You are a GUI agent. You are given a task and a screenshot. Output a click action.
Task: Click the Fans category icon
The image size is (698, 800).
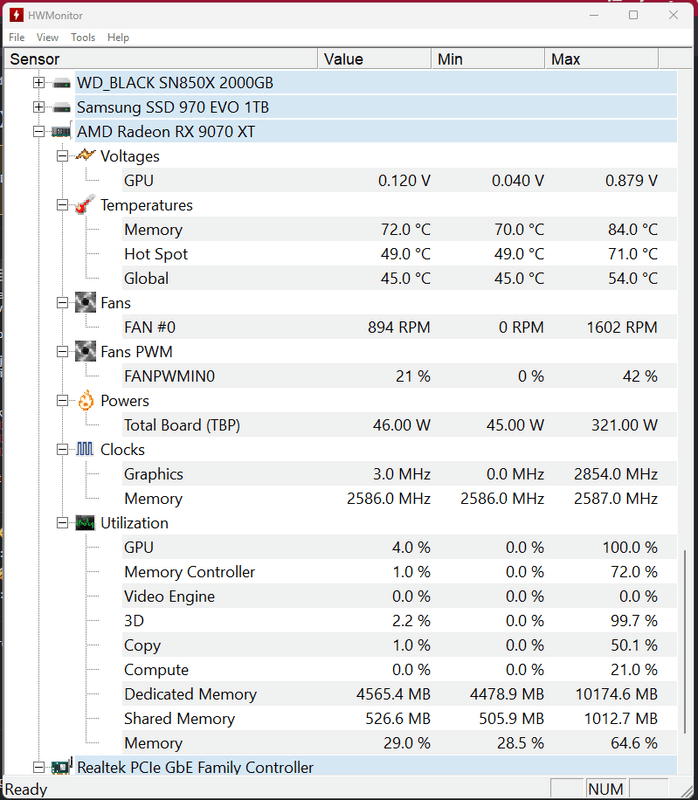pos(86,303)
